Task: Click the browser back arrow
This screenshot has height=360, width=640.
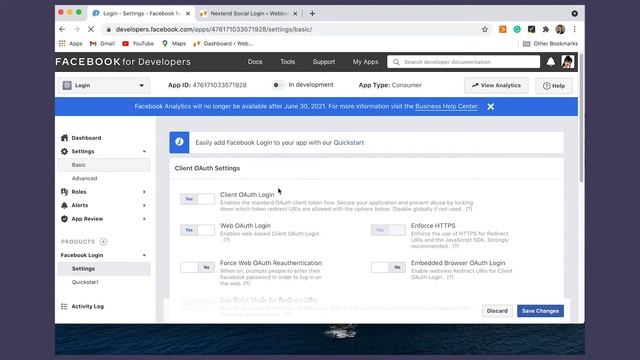Action: (62, 29)
